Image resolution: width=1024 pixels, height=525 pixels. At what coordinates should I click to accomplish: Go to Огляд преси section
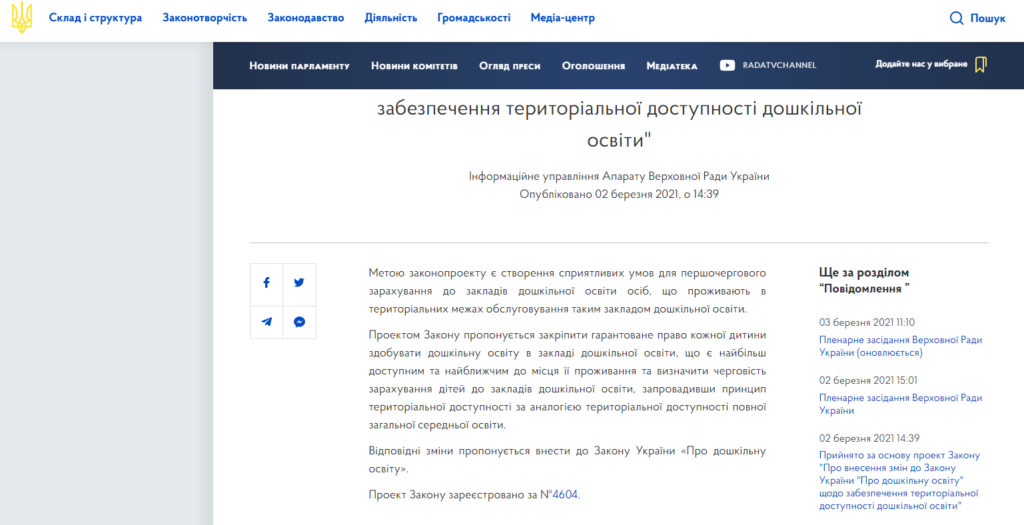509,66
